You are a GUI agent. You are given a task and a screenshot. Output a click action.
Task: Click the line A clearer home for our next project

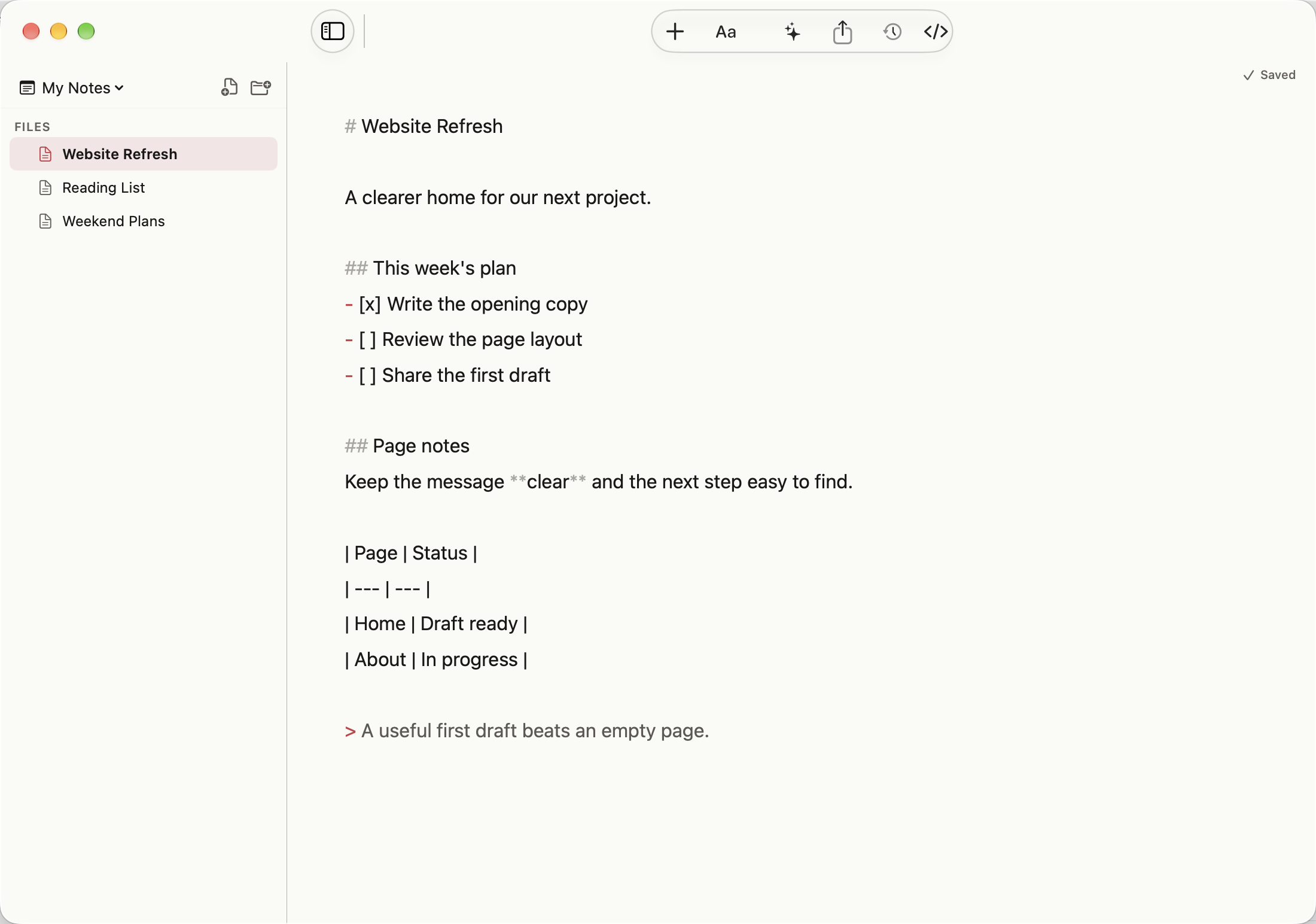click(498, 197)
